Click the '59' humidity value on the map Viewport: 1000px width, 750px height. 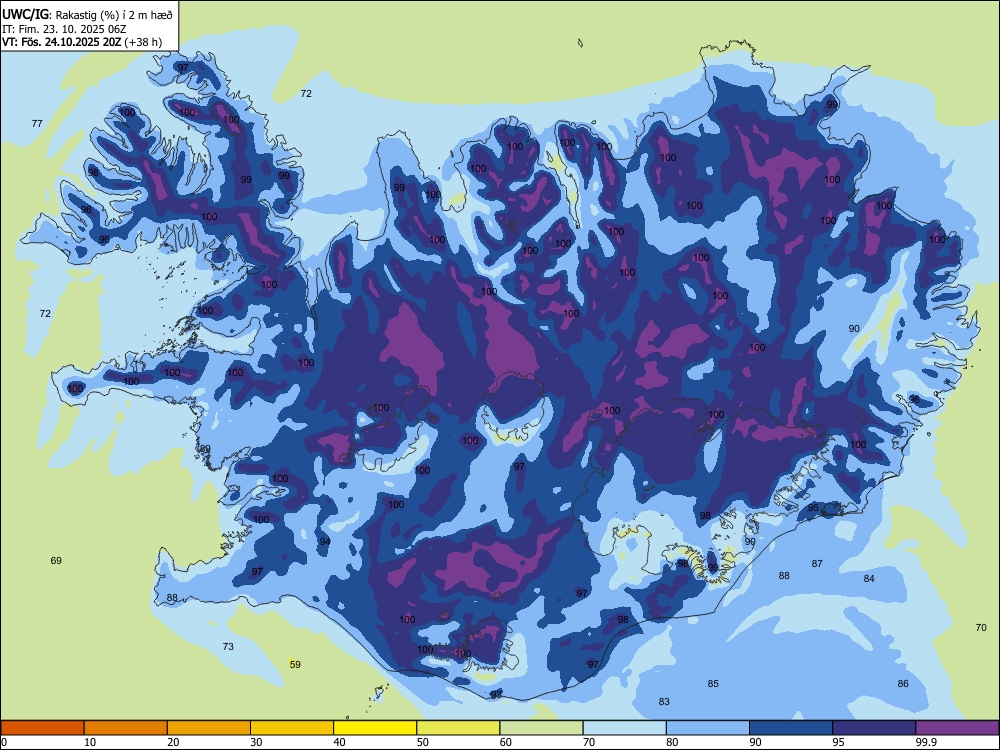point(295,665)
